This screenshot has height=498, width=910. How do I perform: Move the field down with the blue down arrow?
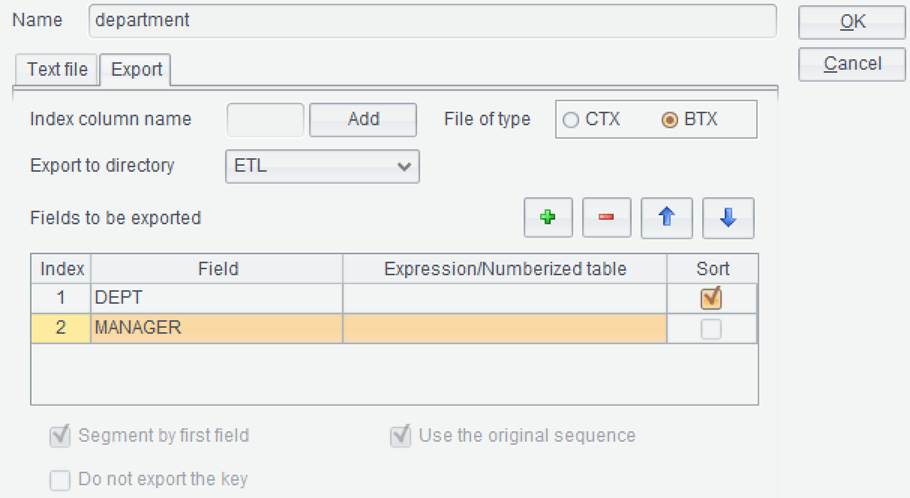tap(728, 218)
